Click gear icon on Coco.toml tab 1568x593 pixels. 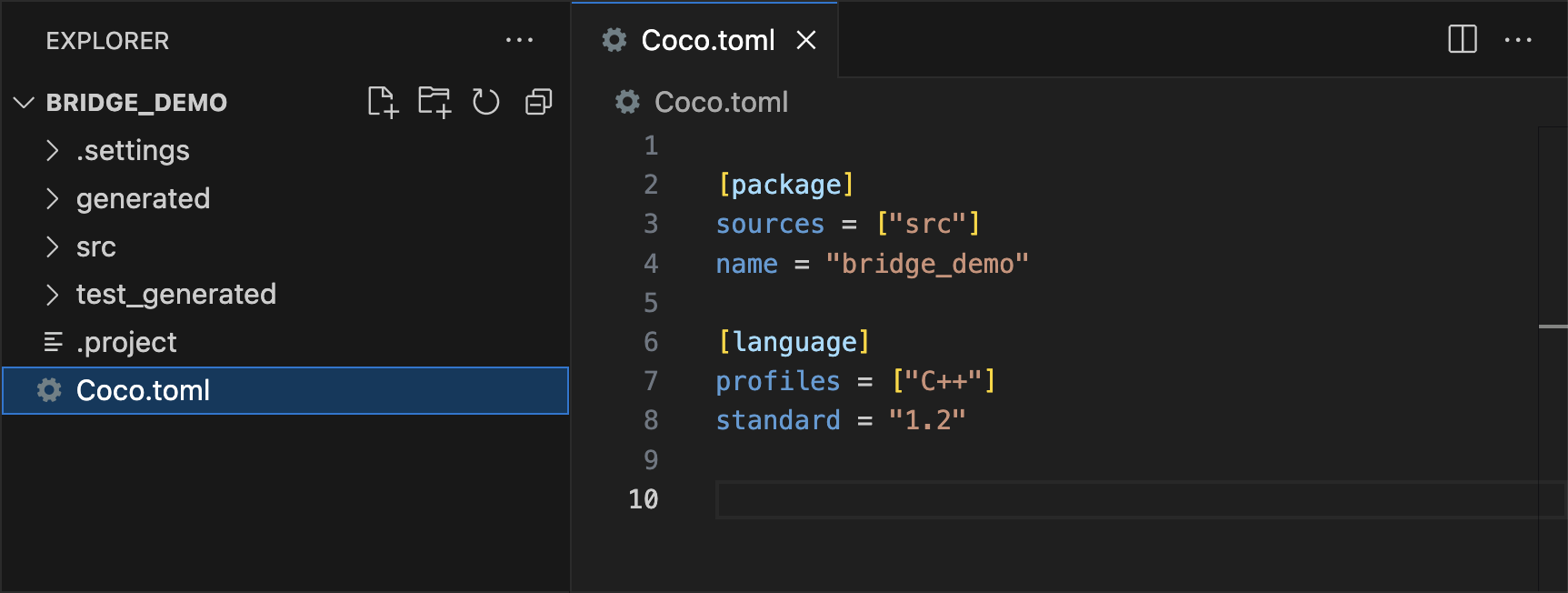point(614,40)
